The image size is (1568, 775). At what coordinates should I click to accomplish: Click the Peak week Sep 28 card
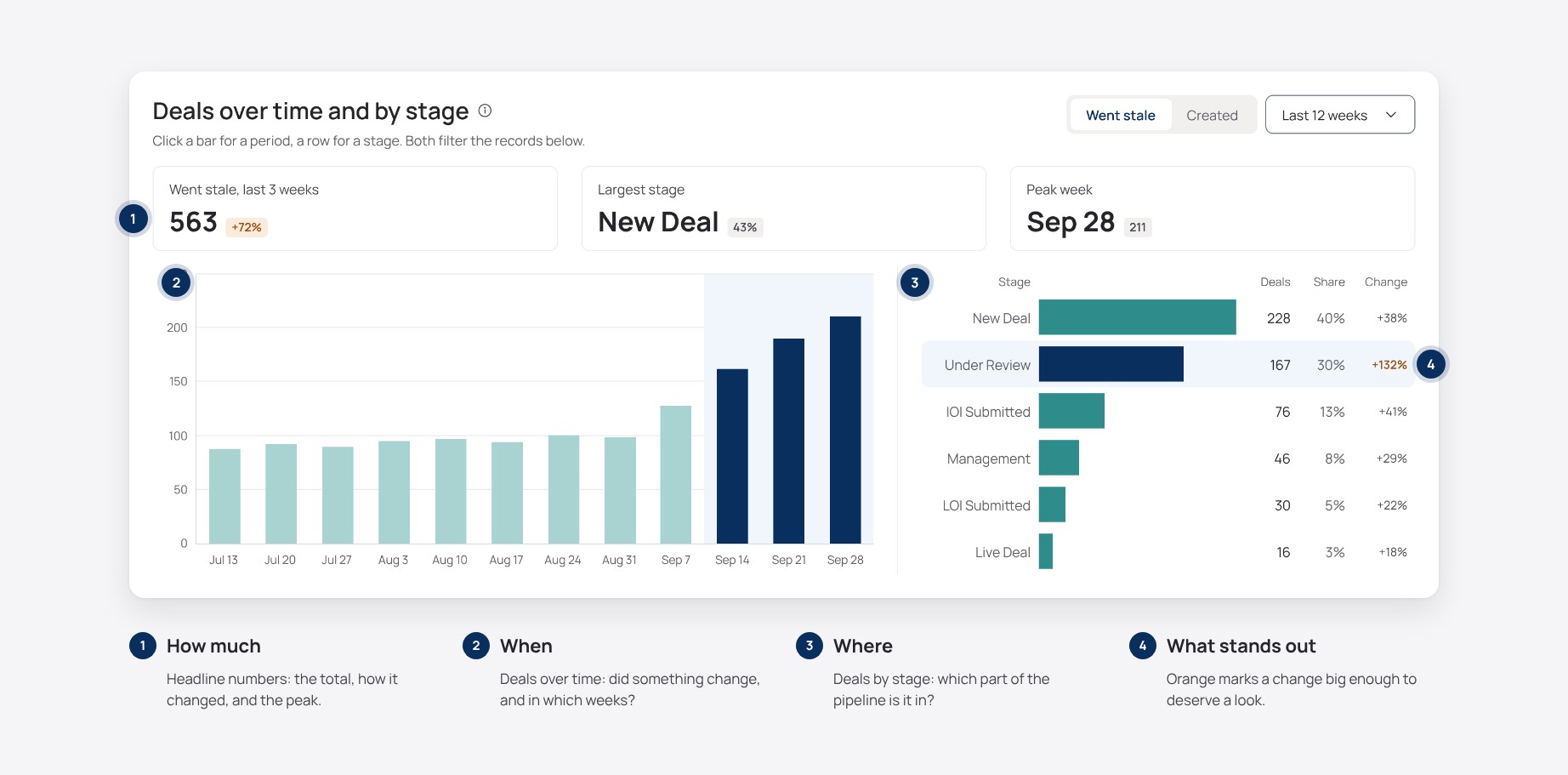(1212, 208)
